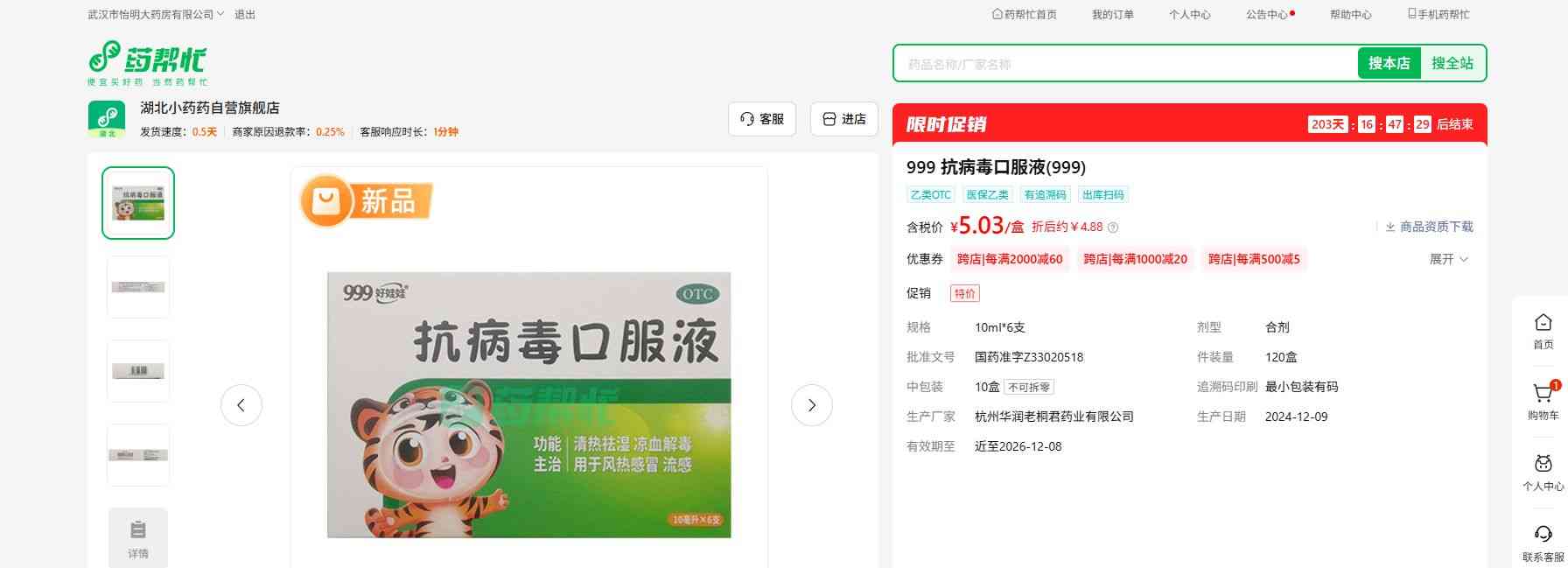
Task: Open the 武汉市怡明大药房 account dropdown
Action: click(x=156, y=15)
